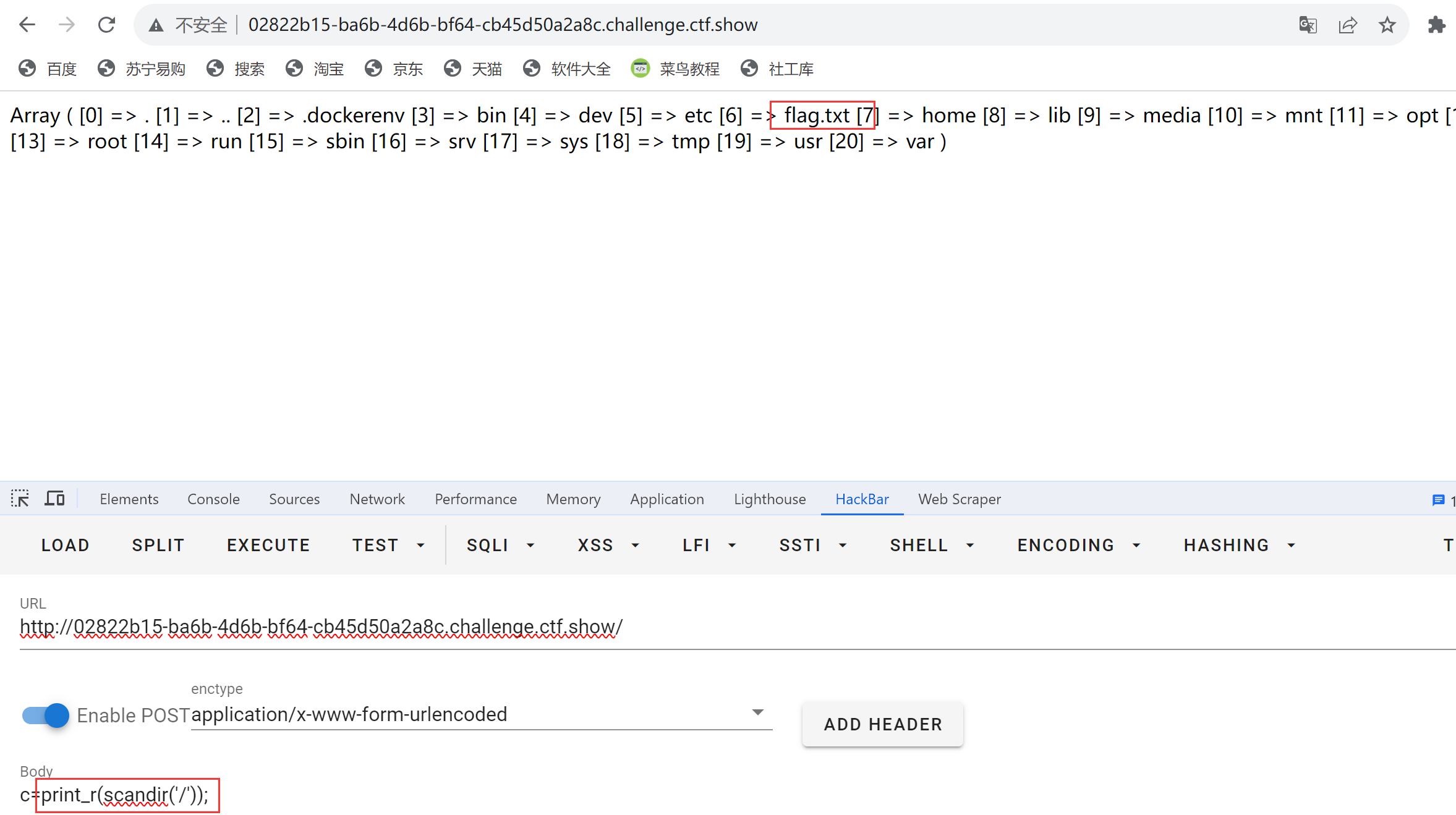Switch to the Lighthouse tab

[x=770, y=499]
